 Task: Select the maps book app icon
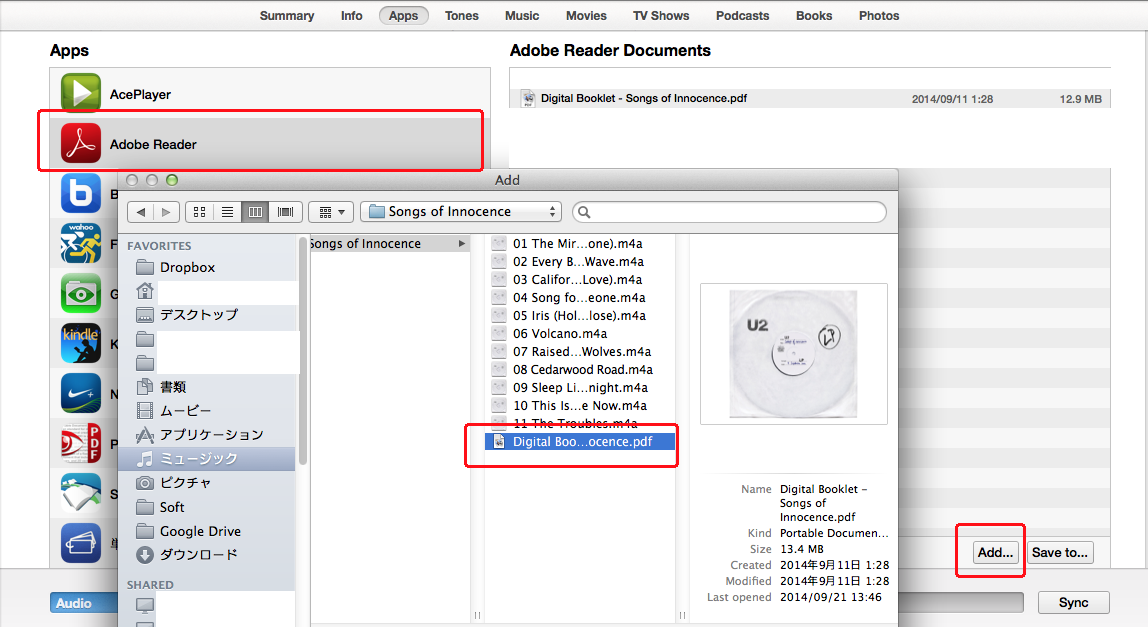pyautogui.click(x=81, y=492)
